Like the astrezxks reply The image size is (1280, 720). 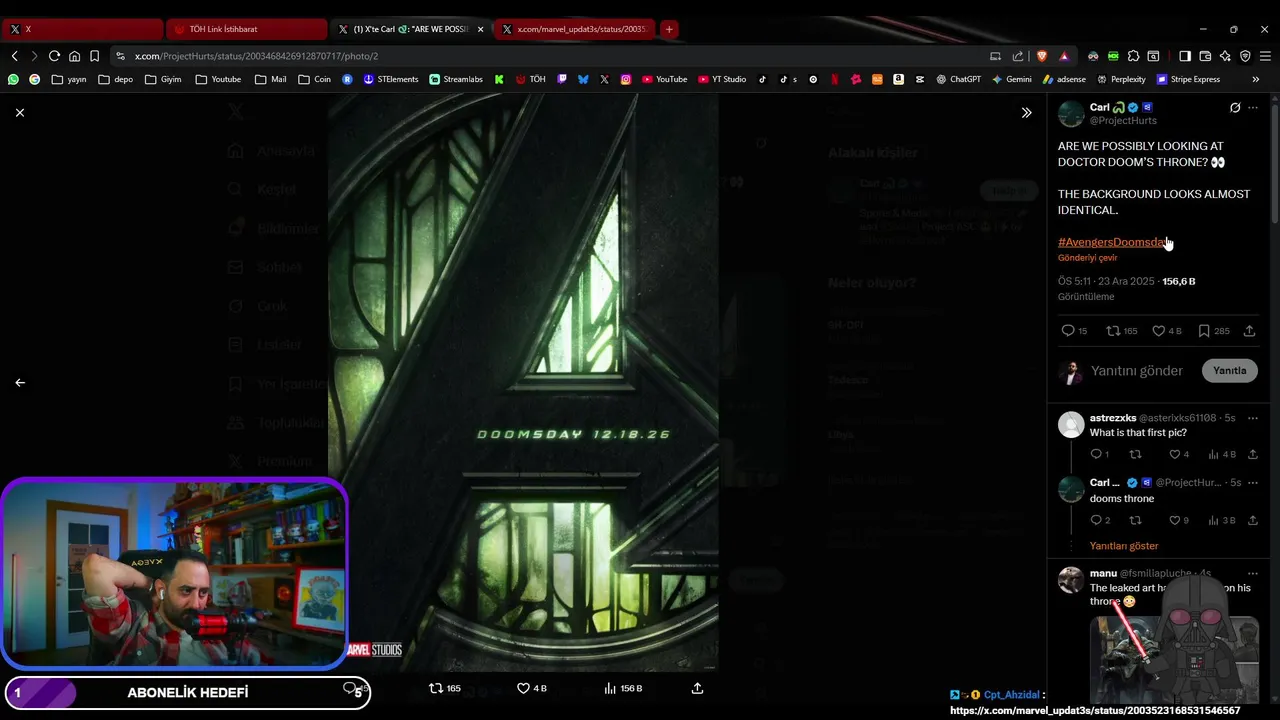pos(1179,454)
